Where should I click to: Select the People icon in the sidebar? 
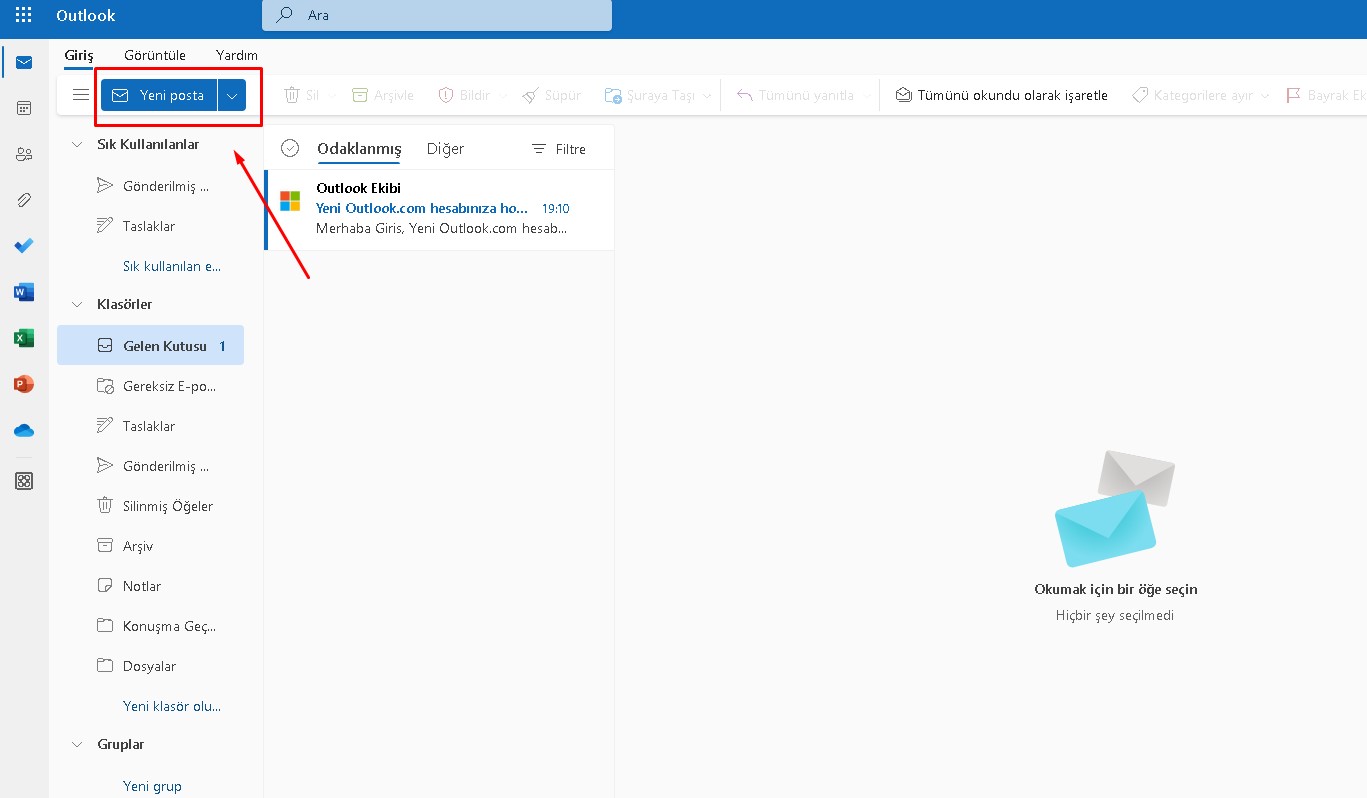(x=23, y=153)
